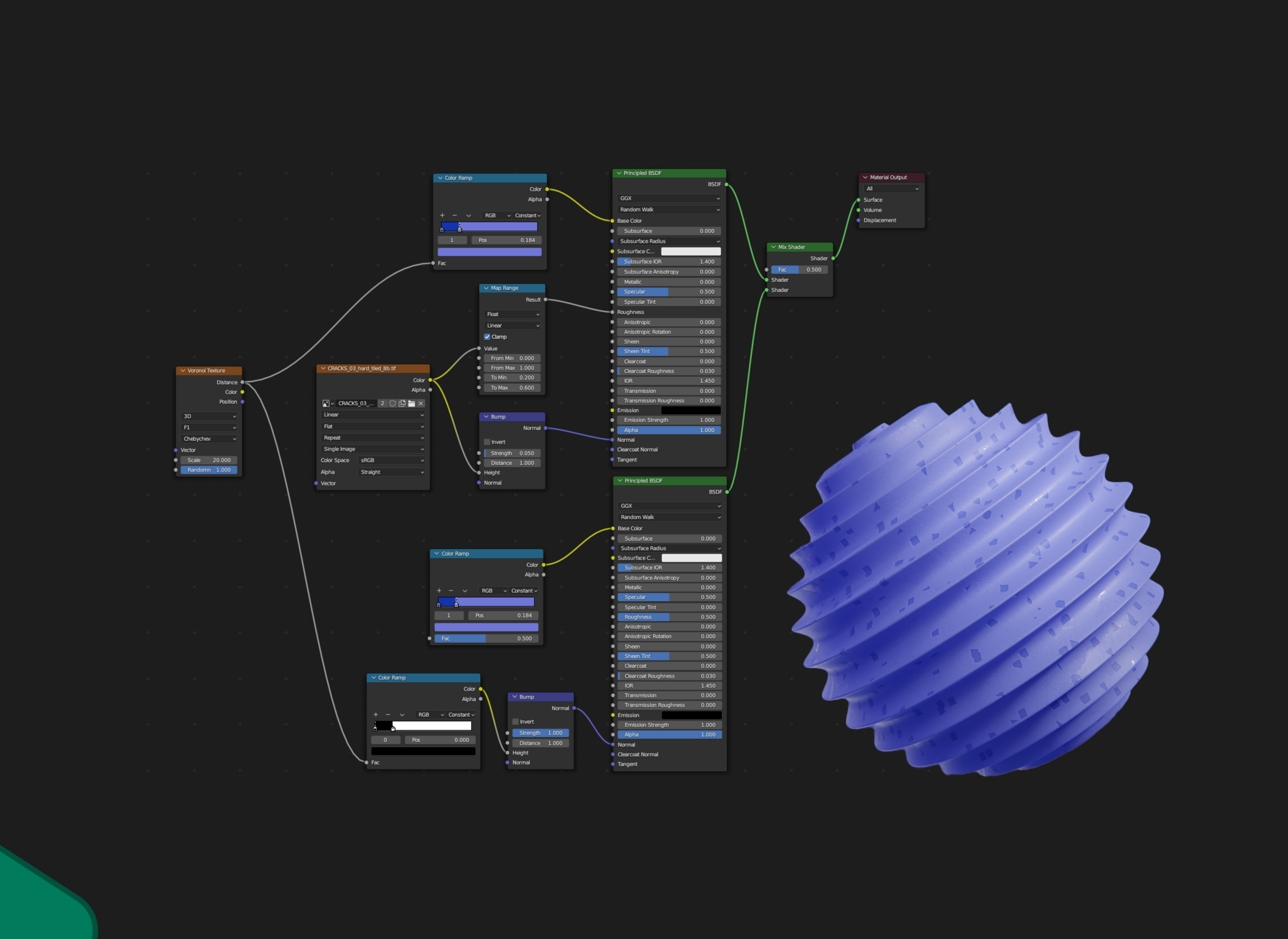Click the Voronoi Randomness slider
Image resolution: width=1288 pixels, height=939 pixels.
[x=208, y=470]
